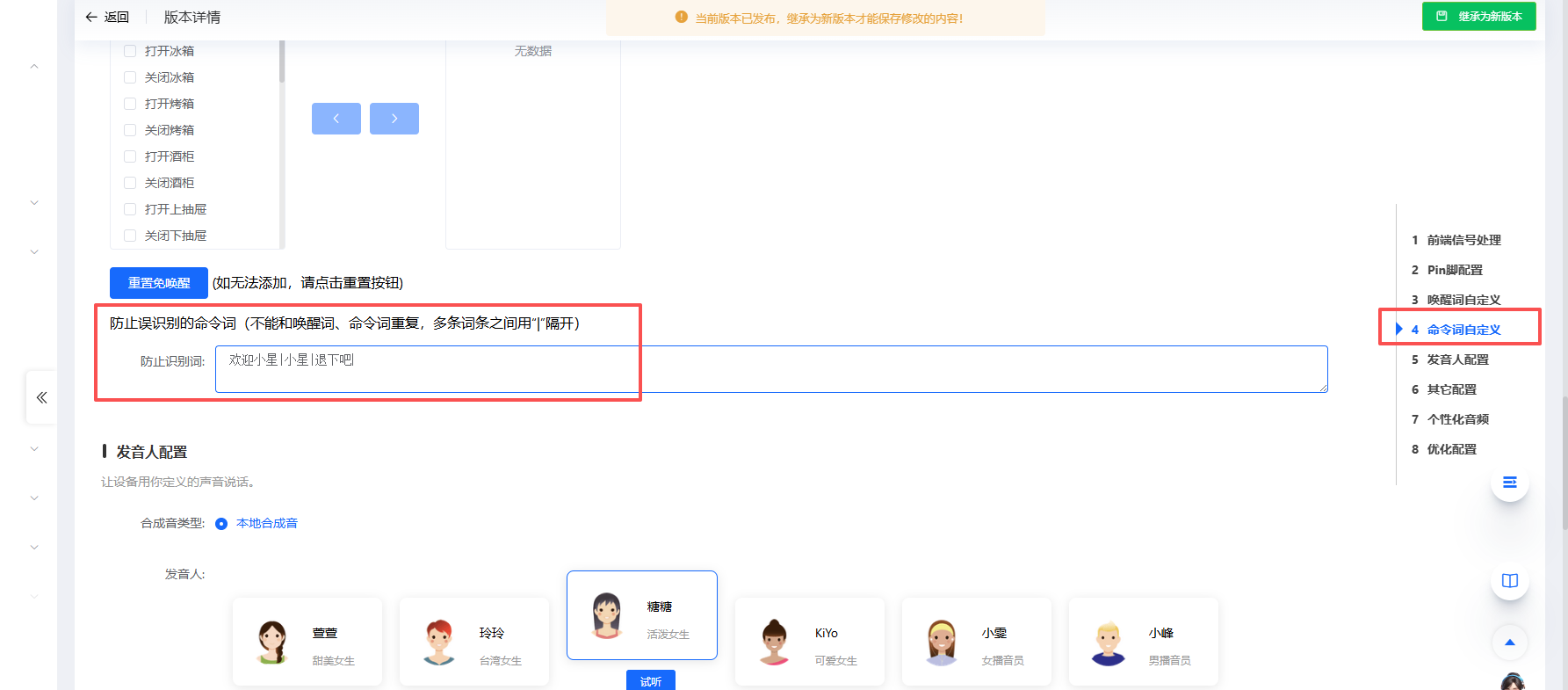1568x690 pixels.
Task: Click the scroll-to-top arrow icon
Action: [1510, 643]
